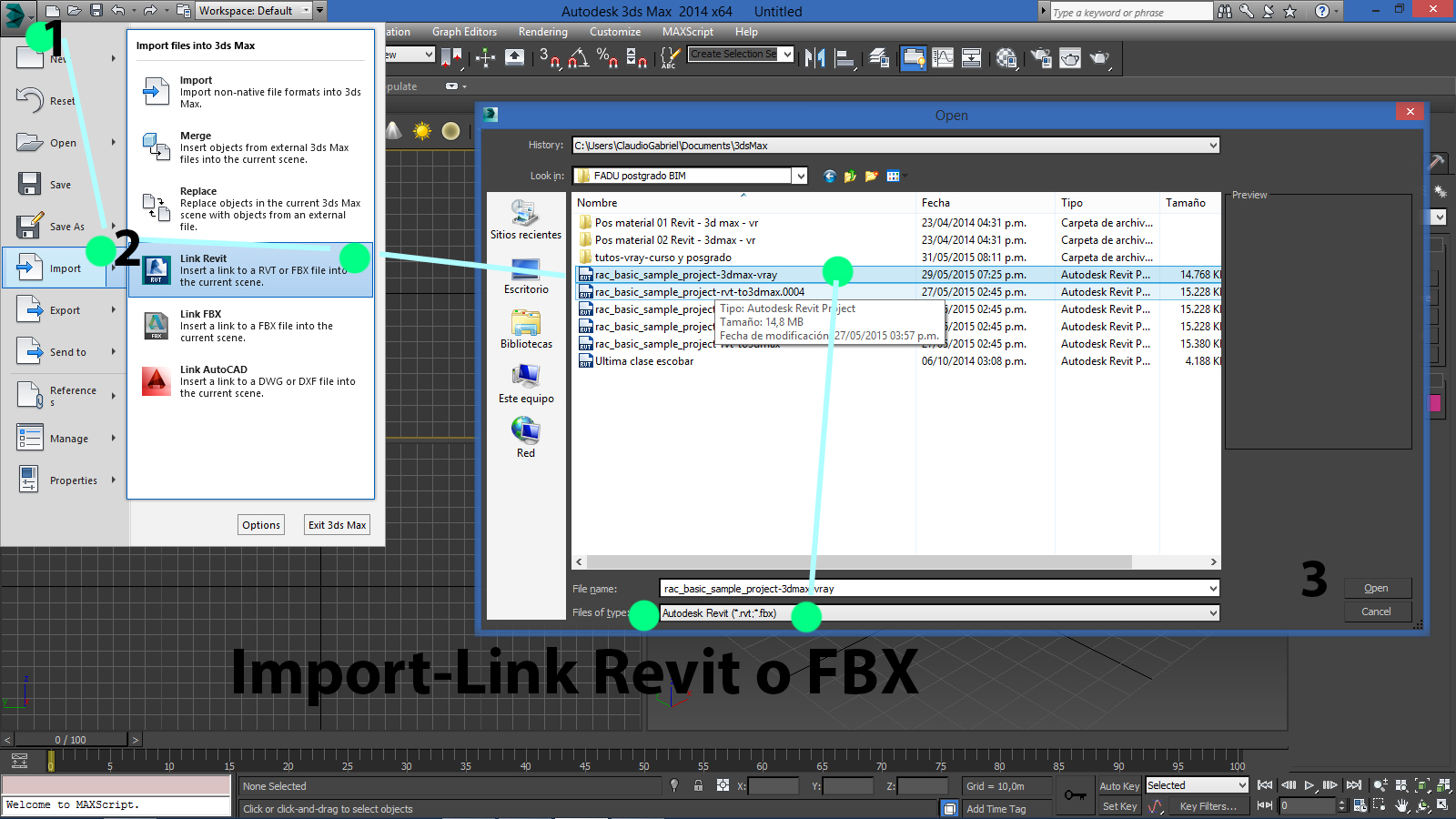Image resolution: width=1456 pixels, height=819 pixels.
Task: Click the Align tool icon
Action: 845,58
